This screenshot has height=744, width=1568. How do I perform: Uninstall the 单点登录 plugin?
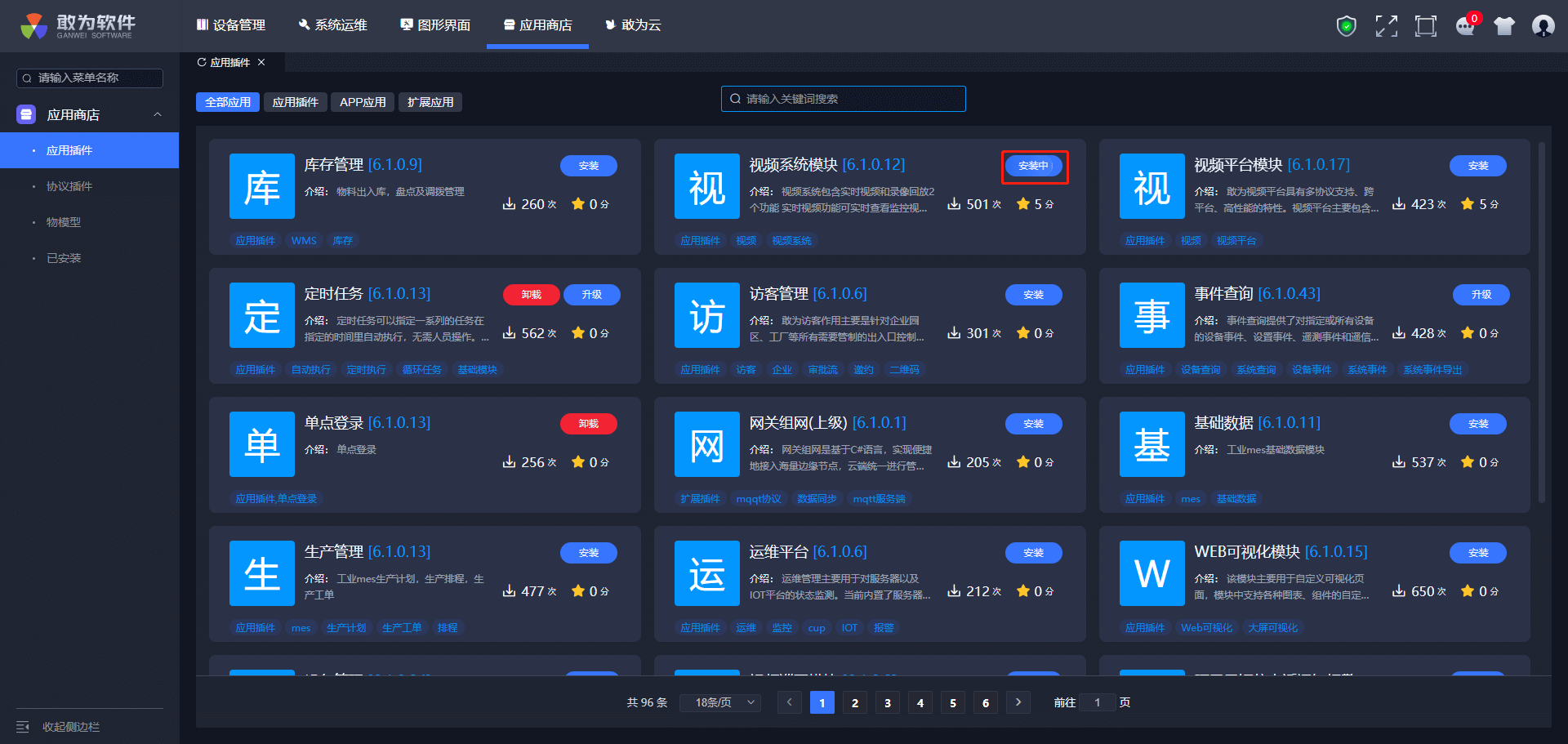(589, 424)
